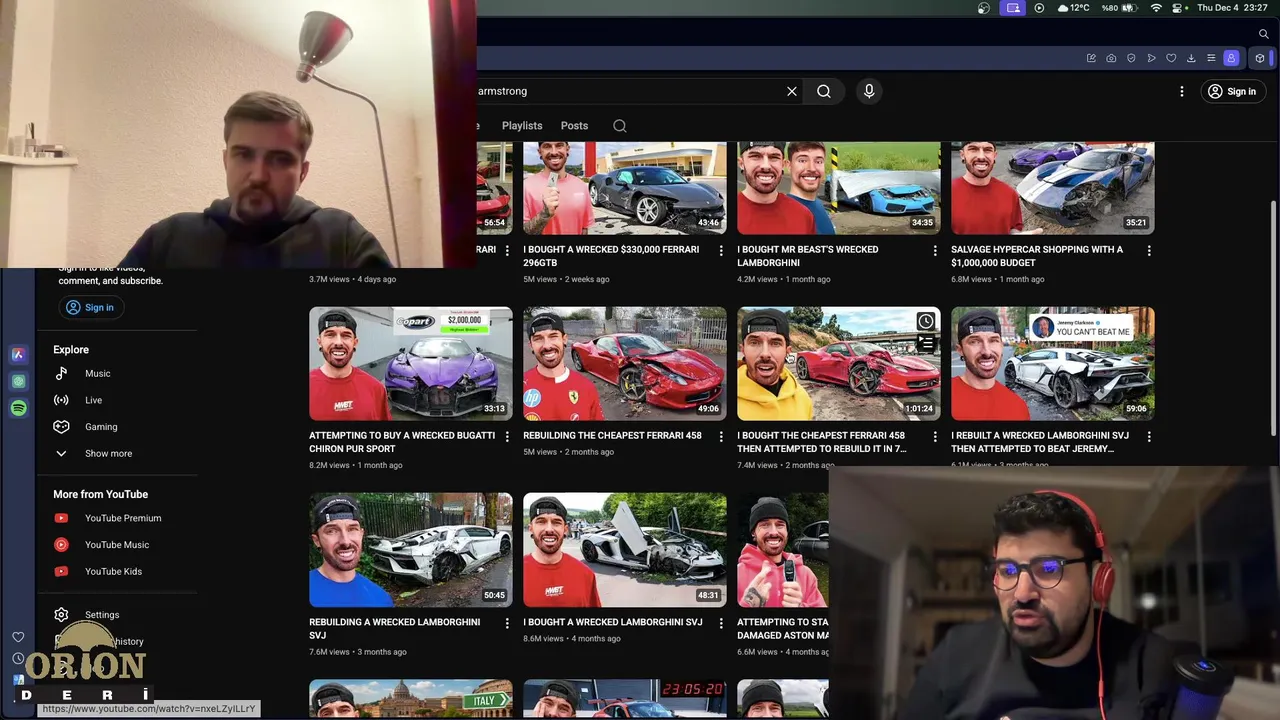
Task: Click the send arrow icon in browser toolbar
Action: (1151, 58)
